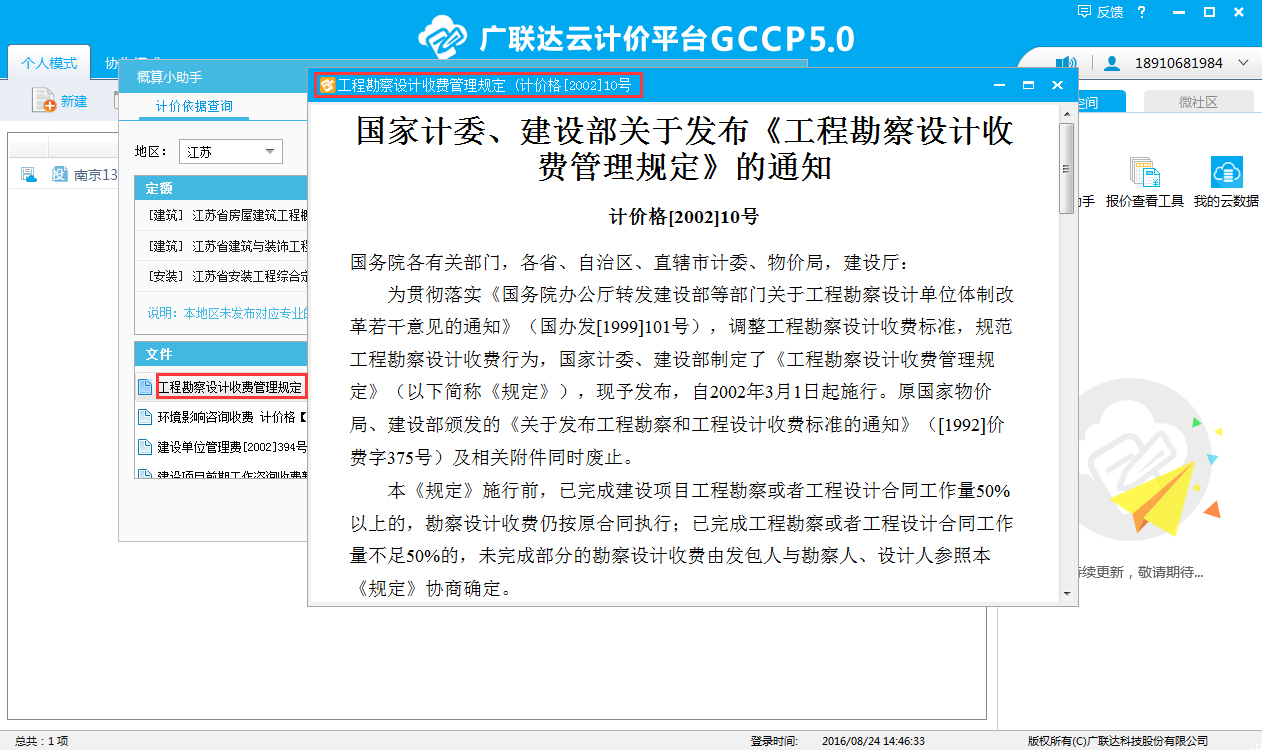Open 我的云数据 cloud data icon
1263x750 pixels.
1226,174
